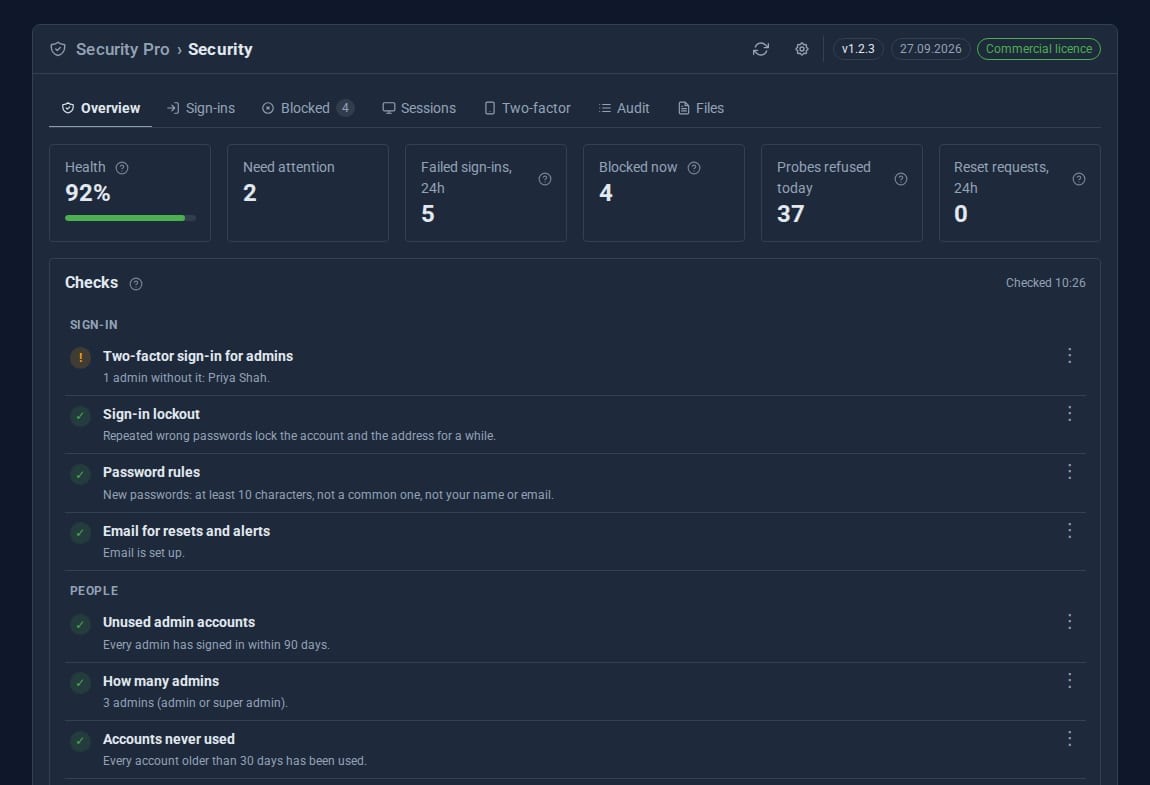1150x785 pixels.
Task: Click the help icon for Reset requests
Action: click(1079, 179)
